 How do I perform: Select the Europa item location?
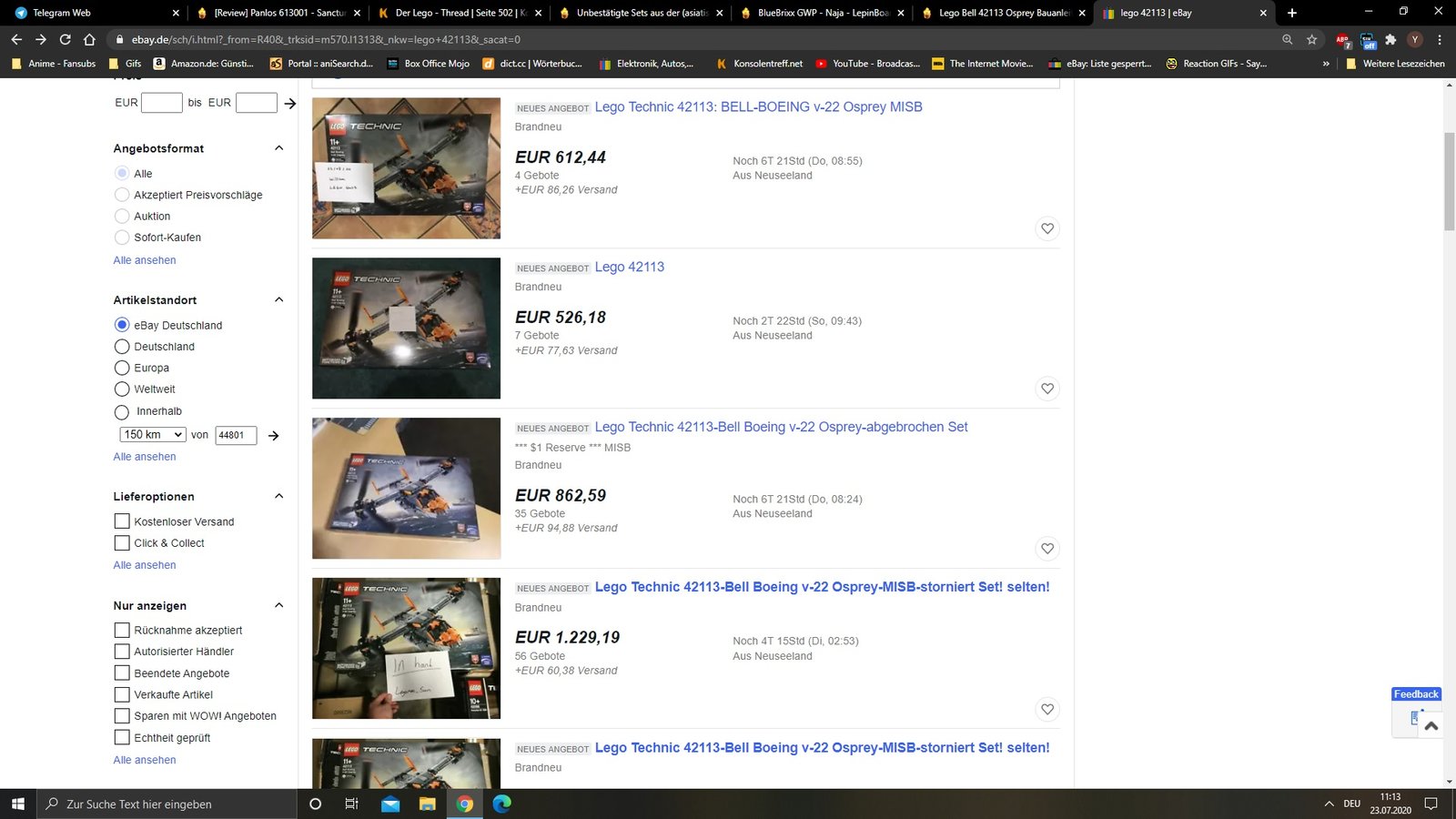(122, 368)
